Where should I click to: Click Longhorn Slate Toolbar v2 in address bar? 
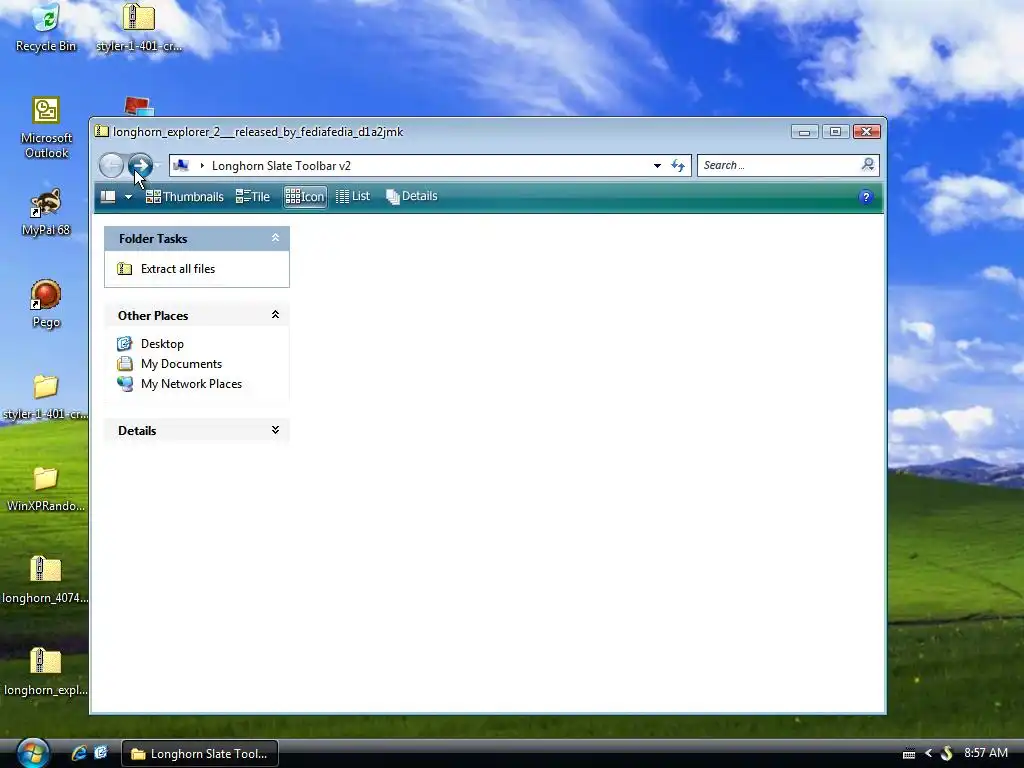281,166
